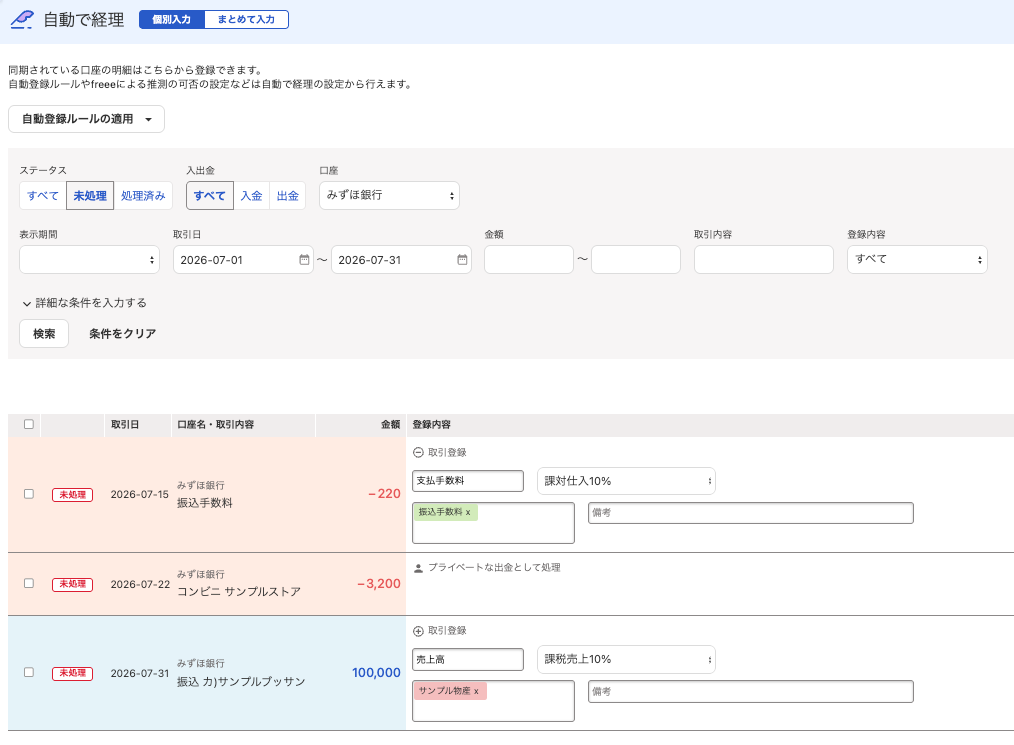The height and width of the screenshot is (745, 1014).
Task: Click 取引登録 label in 振込手数料 row
Action: point(447,453)
